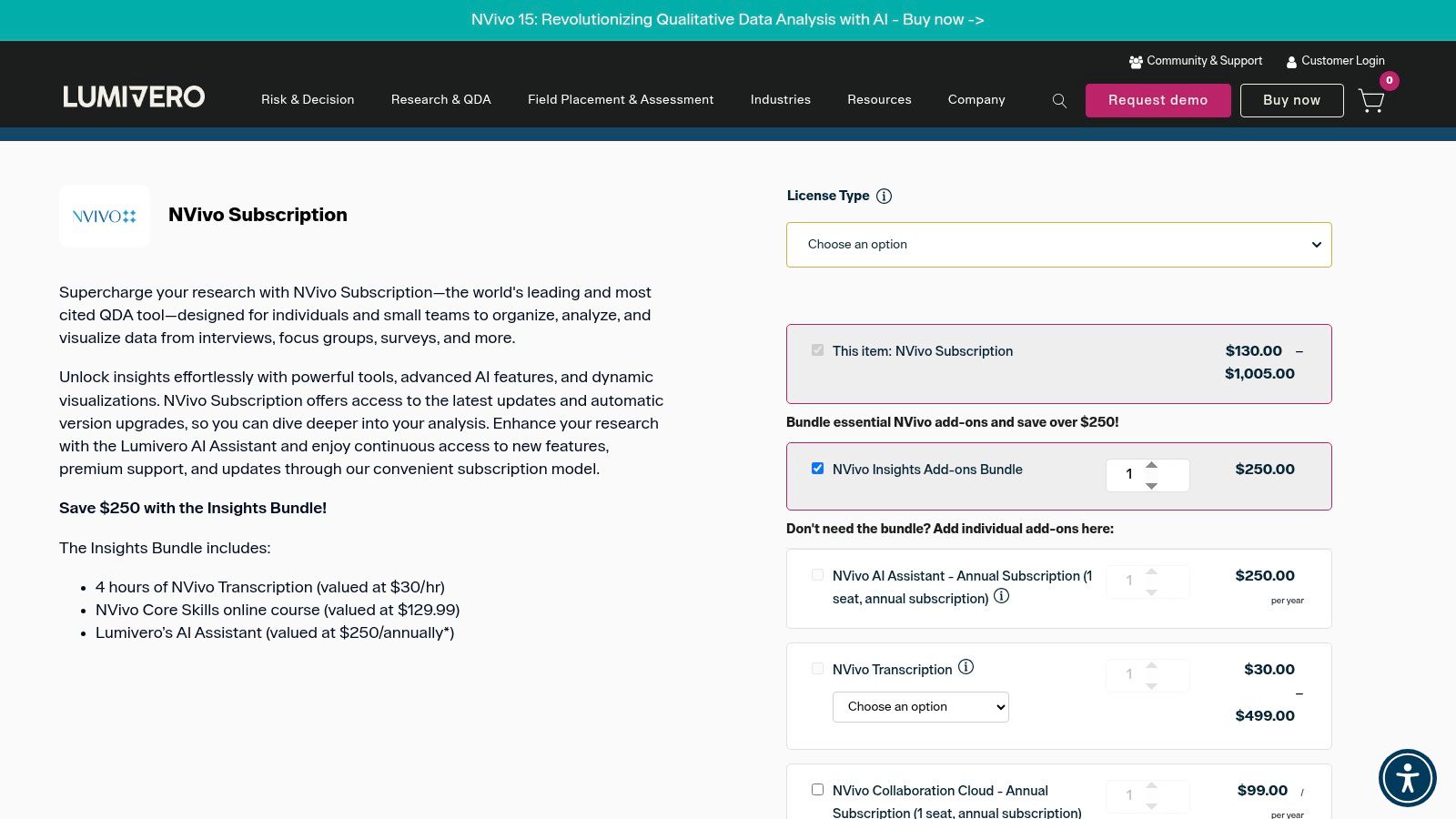Enable the NVivo AI Assistant add-on checkbox
This screenshot has width=1456, height=819.
[817, 574]
